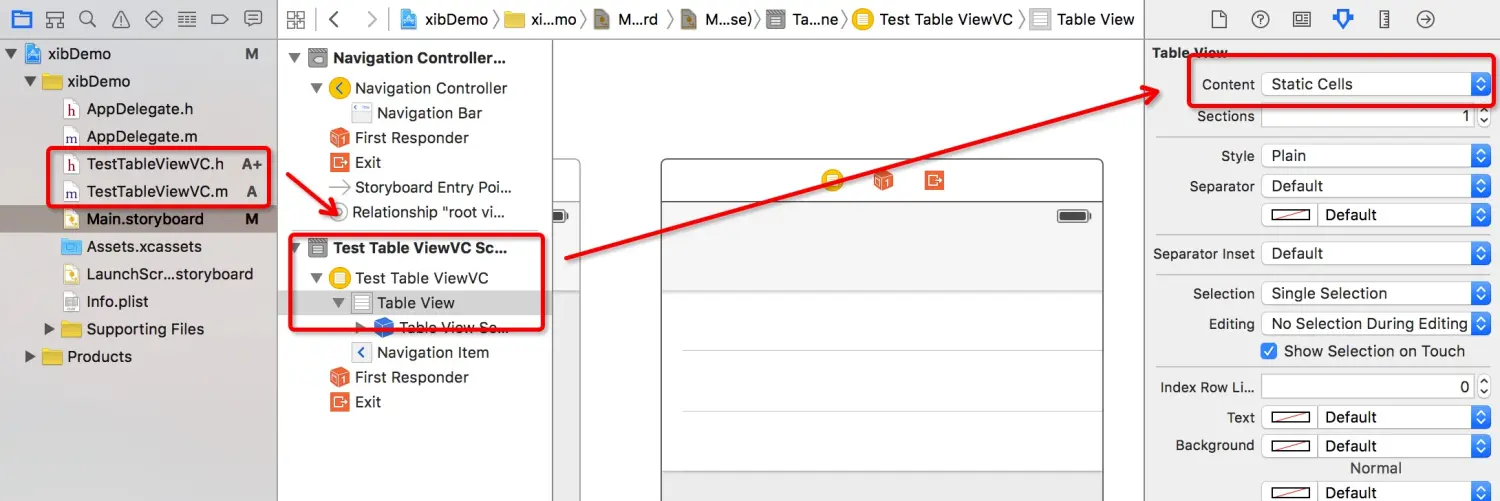Image resolution: width=1500 pixels, height=501 pixels.
Task: Open the Report navigator speech-bubble icon
Action: pyautogui.click(x=253, y=19)
